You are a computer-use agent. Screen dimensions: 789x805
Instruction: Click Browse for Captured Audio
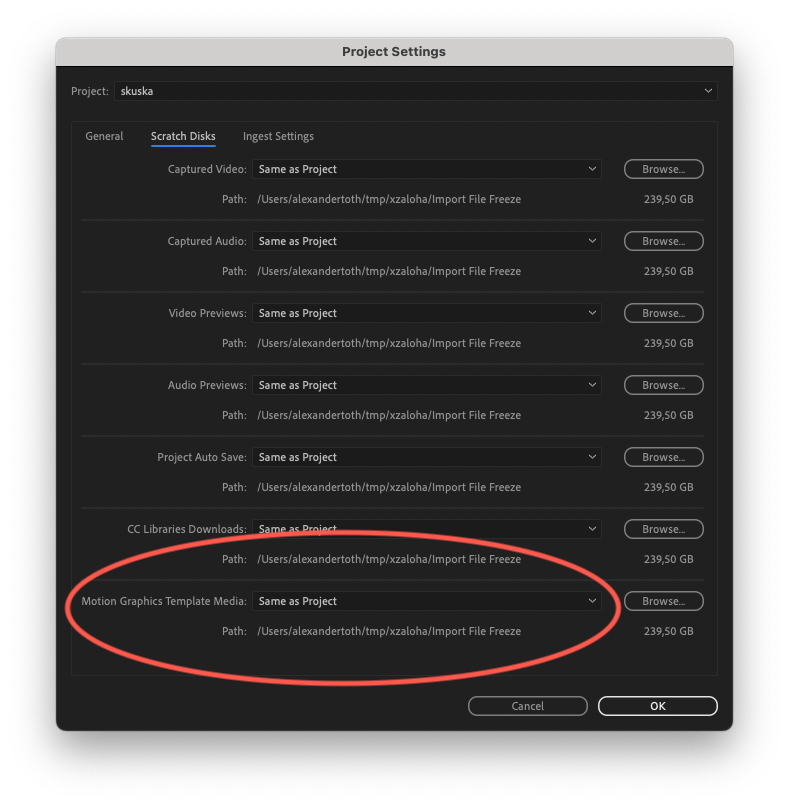663,241
